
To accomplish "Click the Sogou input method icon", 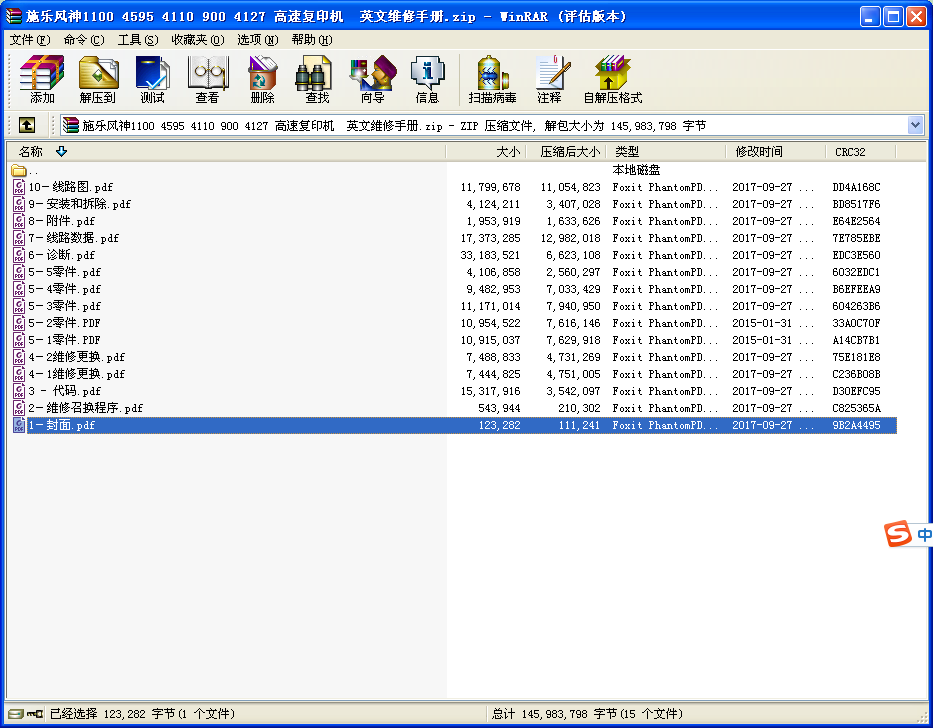I will (898, 533).
